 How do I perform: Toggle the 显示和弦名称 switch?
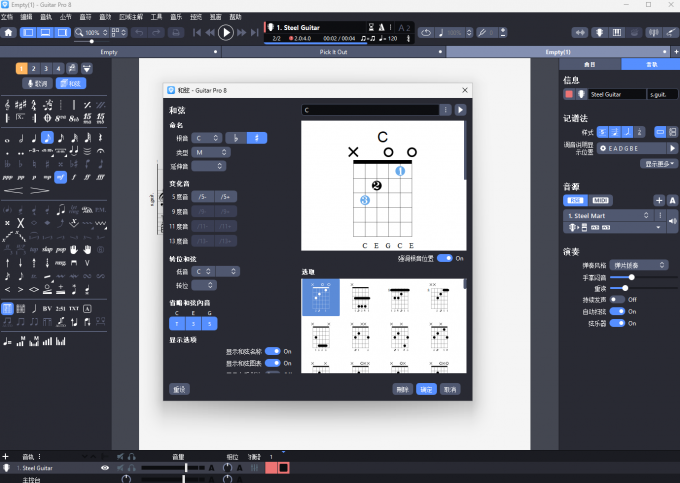(272, 351)
